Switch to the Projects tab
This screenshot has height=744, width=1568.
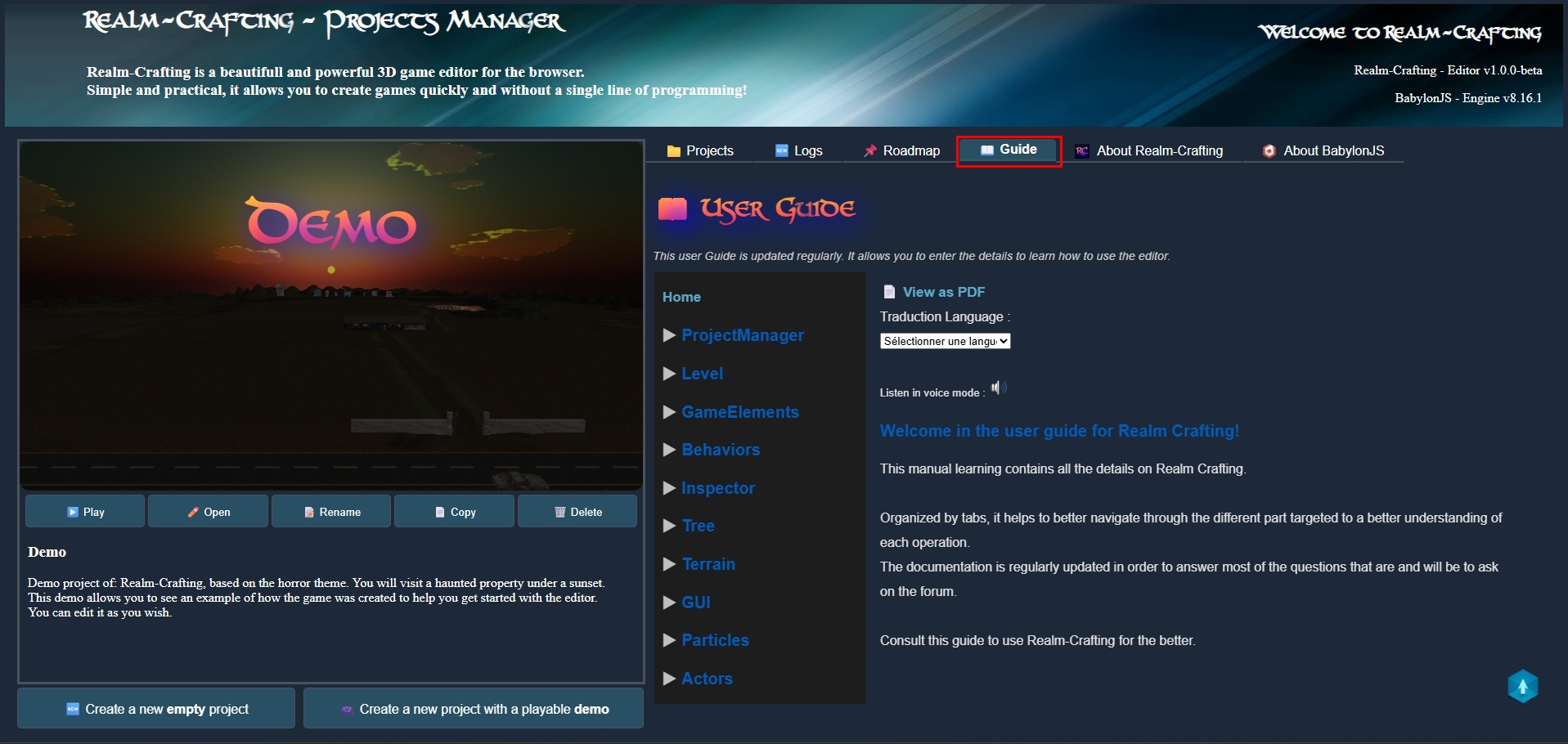click(700, 150)
